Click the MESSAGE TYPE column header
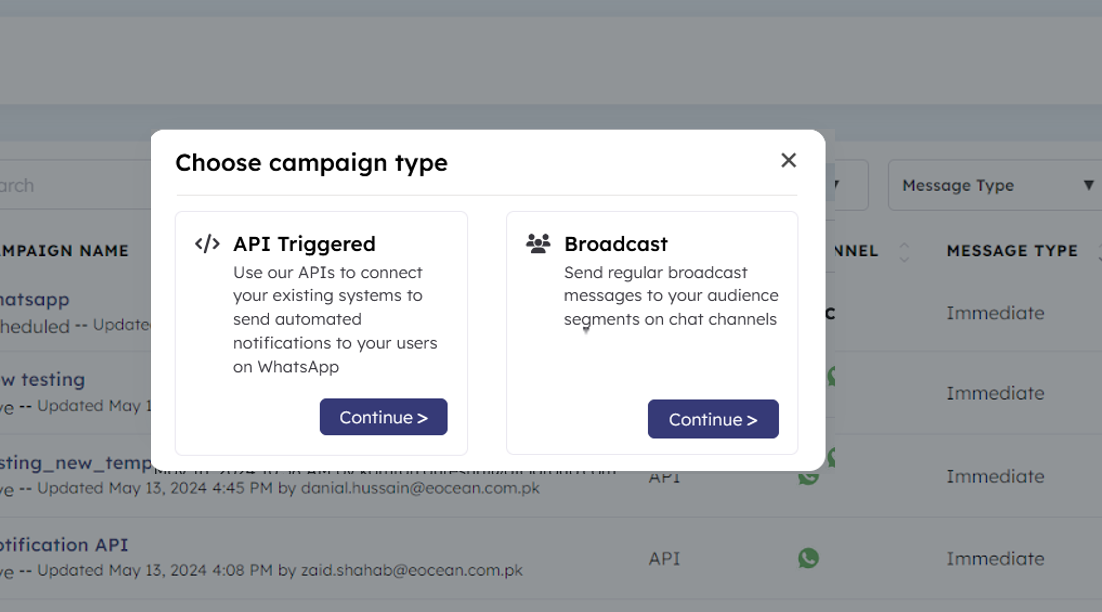 pyautogui.click(x=1014, y=250)
